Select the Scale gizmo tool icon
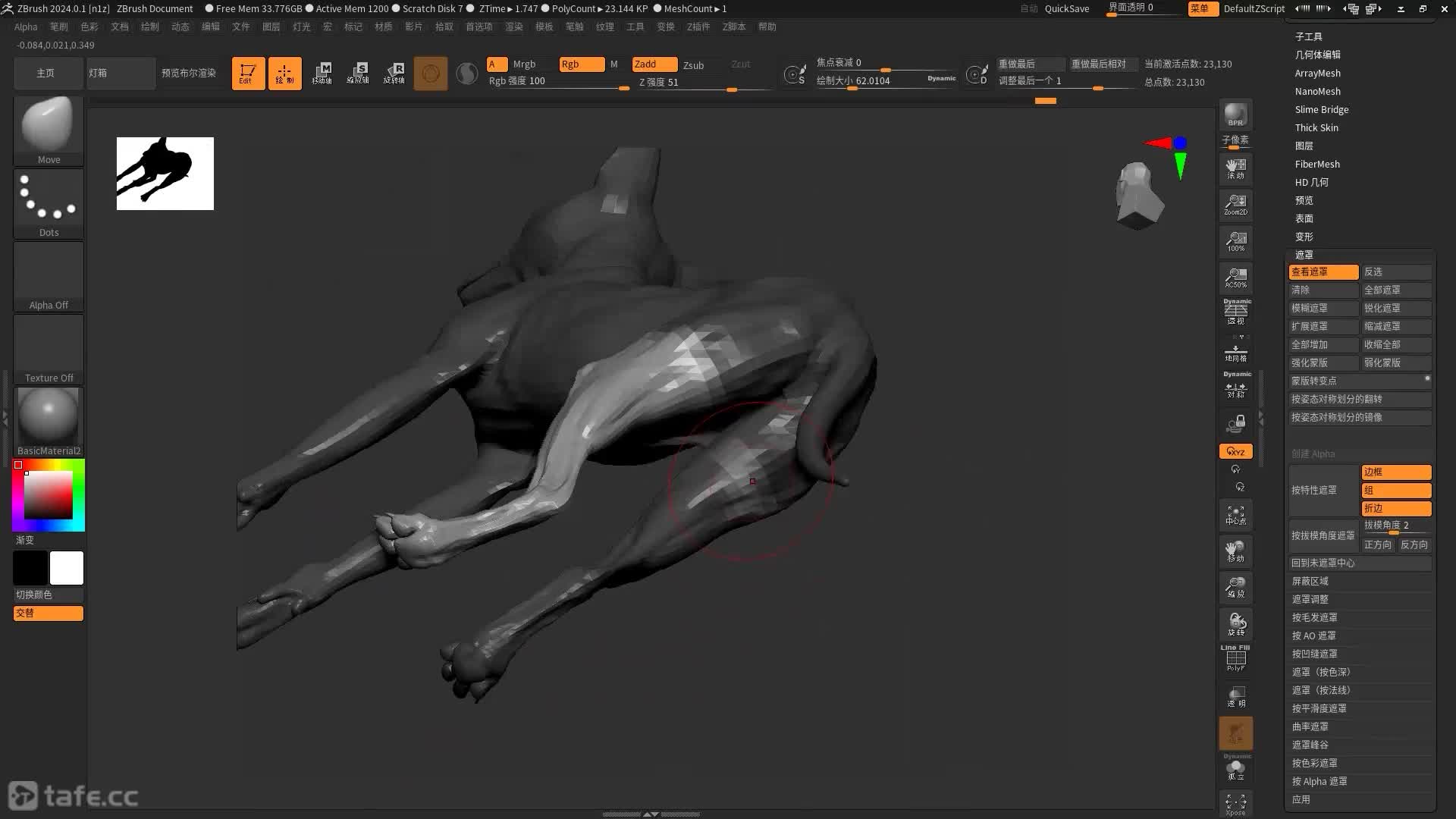 tap(358, 74)
